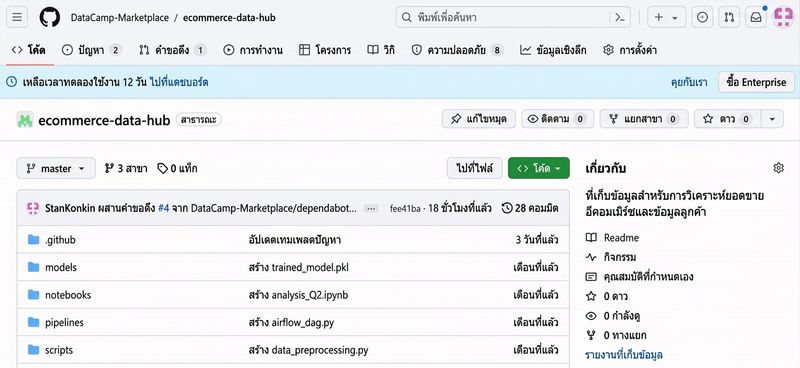Open the สร้าง analysis_Q2.ipynb commit message
Viewport: 800px width, 368px height.
click(x=298, y=295)
